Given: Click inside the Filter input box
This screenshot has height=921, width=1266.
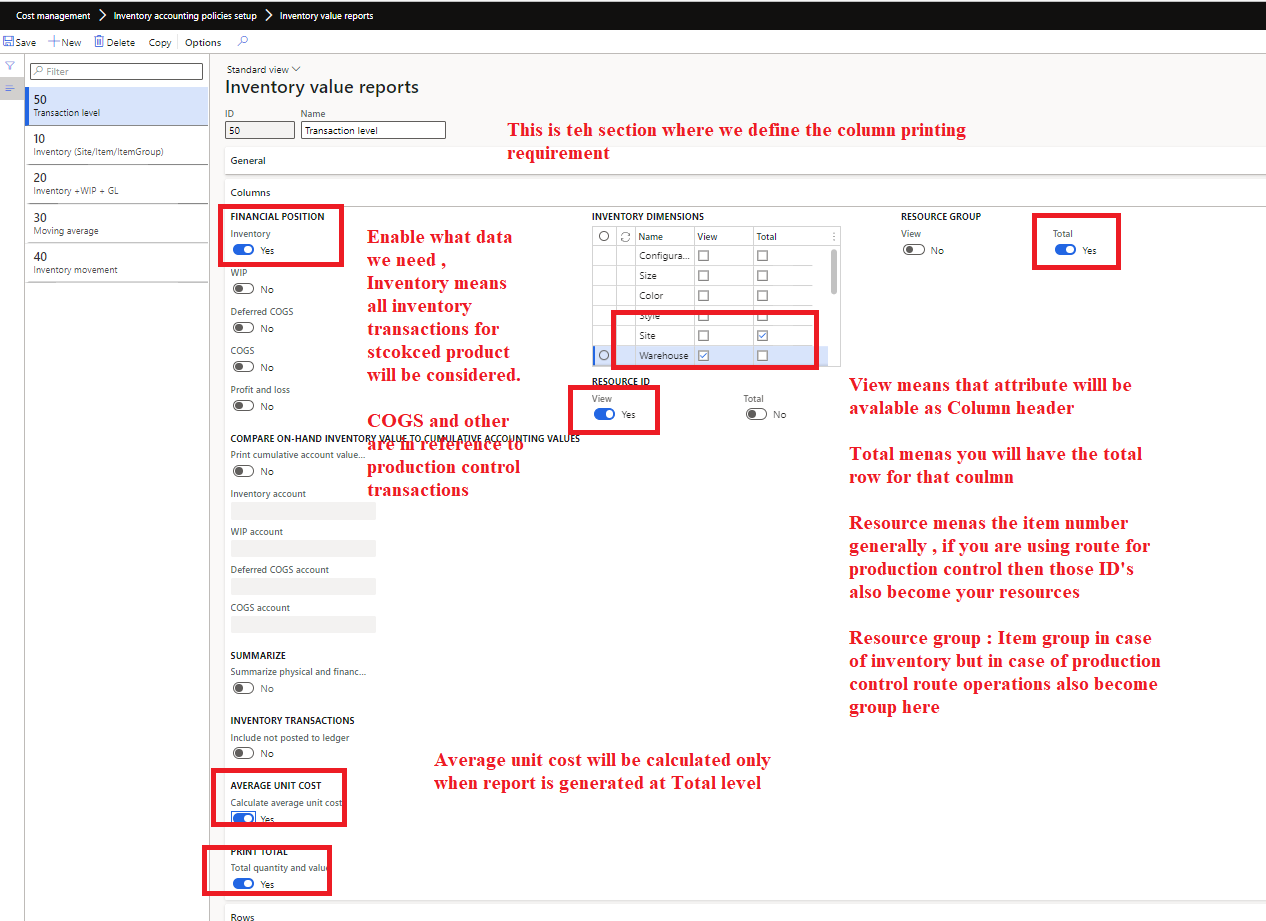Looking at the screenshot, I should tap(115, 72).
